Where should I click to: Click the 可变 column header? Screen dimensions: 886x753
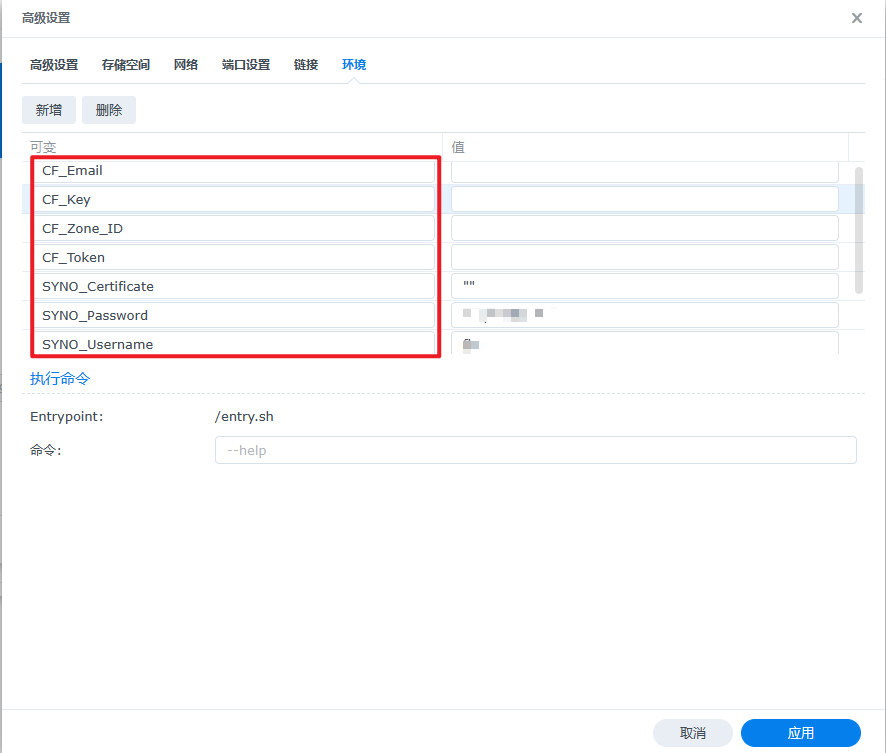pos(232,147)
